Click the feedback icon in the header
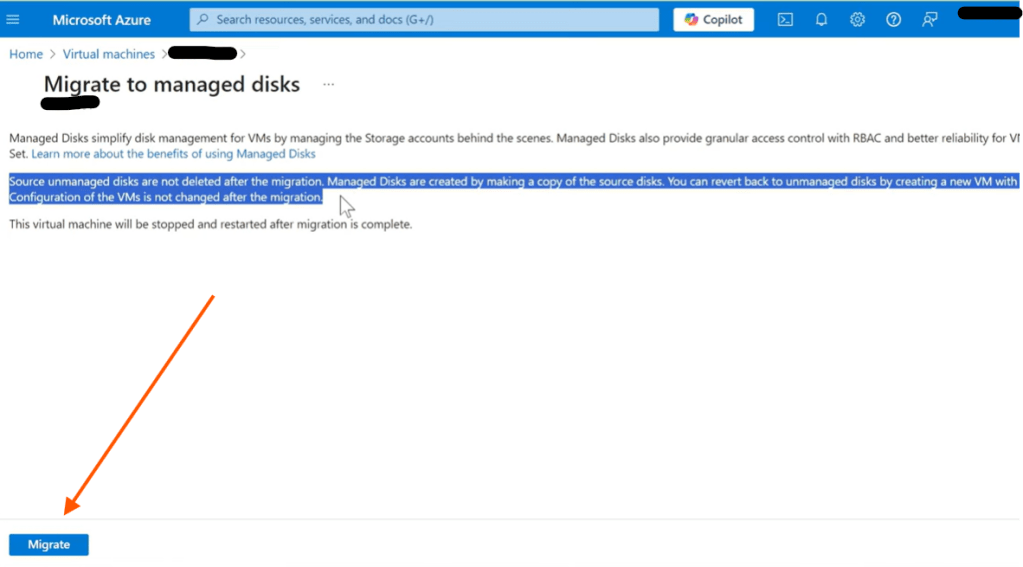Screen dimensions: 1023x567 [x=930, y=20]
